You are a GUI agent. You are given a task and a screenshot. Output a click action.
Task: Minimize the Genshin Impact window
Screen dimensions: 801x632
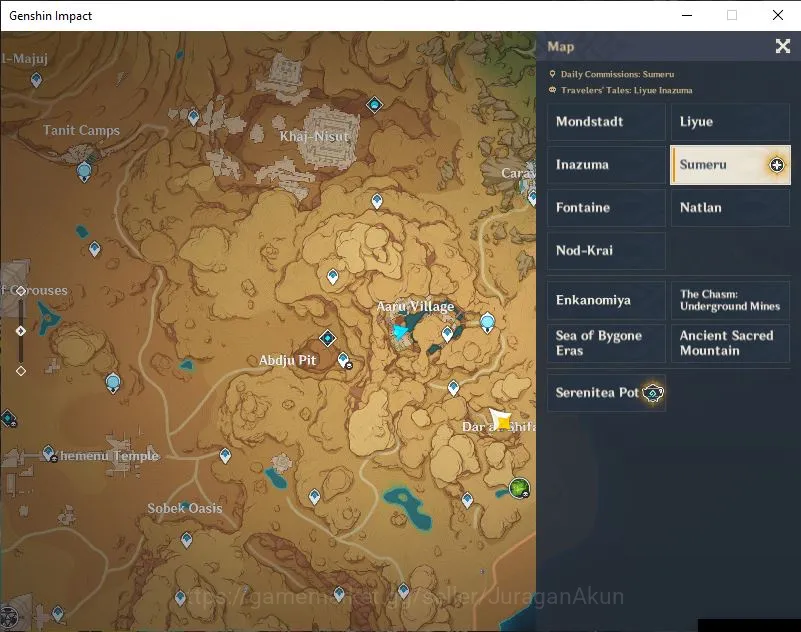click(687, 15)
